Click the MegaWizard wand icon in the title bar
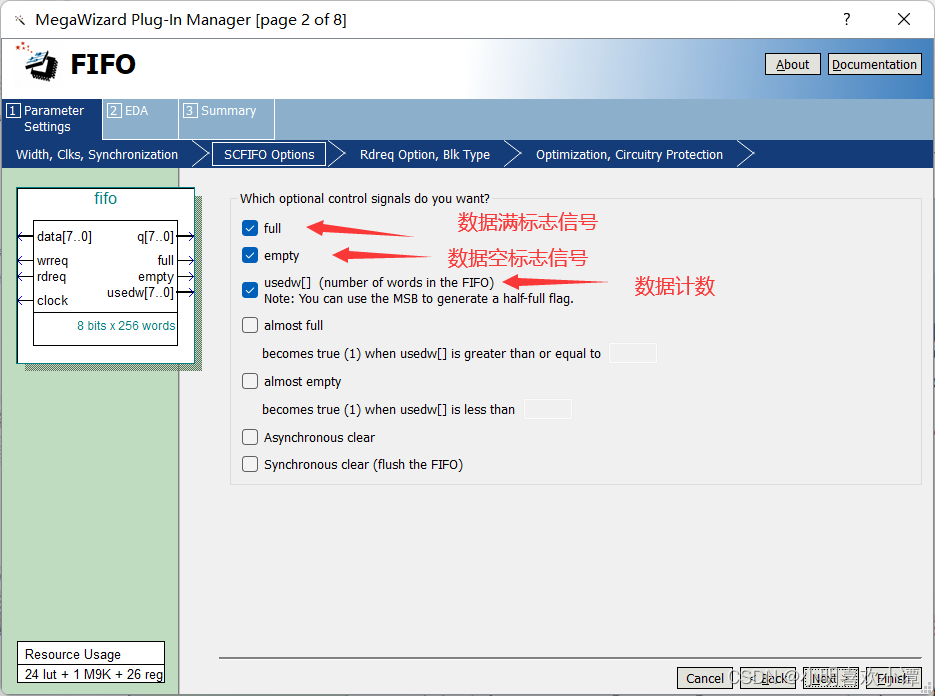 coord(20,18)
